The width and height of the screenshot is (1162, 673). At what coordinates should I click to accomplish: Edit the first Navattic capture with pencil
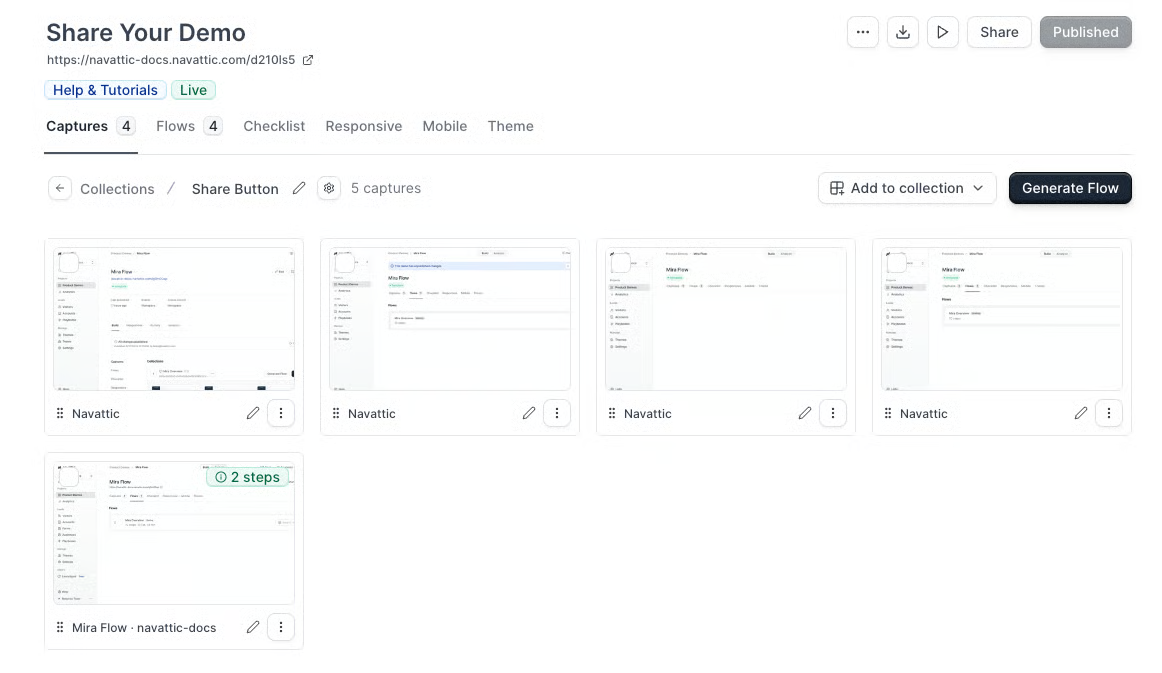(253, 413)
